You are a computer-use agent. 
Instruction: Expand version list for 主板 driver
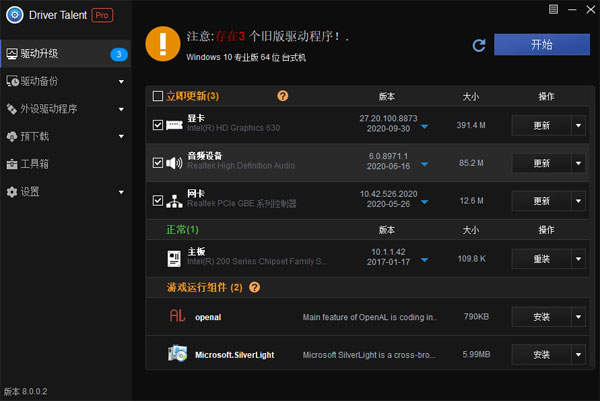coord(424,260)
